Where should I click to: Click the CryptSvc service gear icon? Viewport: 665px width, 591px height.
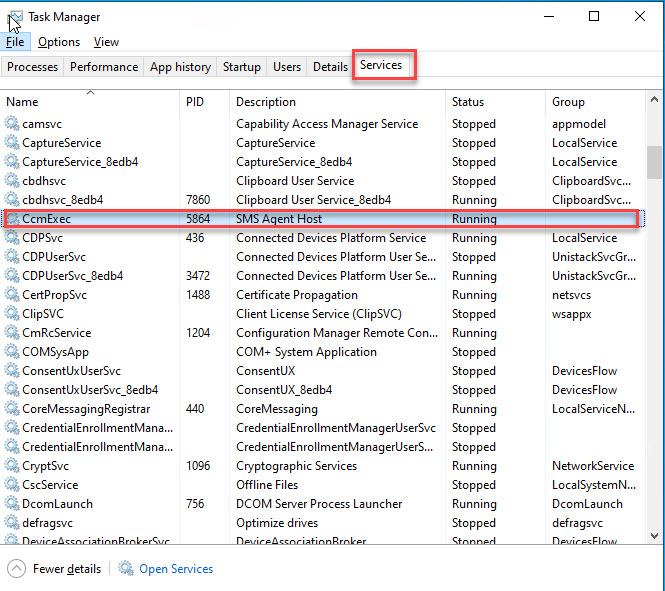coord(13,466)
